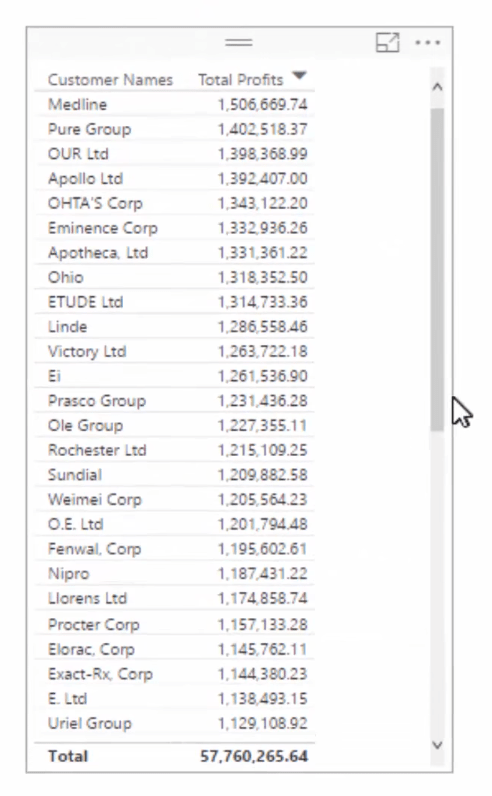Select the Apollo Ltd row

pyautogui.click(x=175, y=179)
